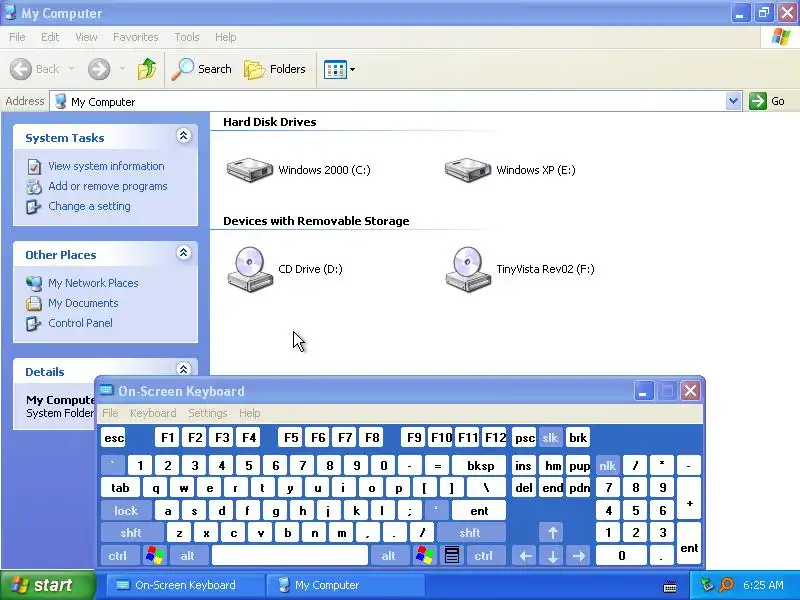
Task: Toggle the left ctrl key
Action: (x=118, y=556)
